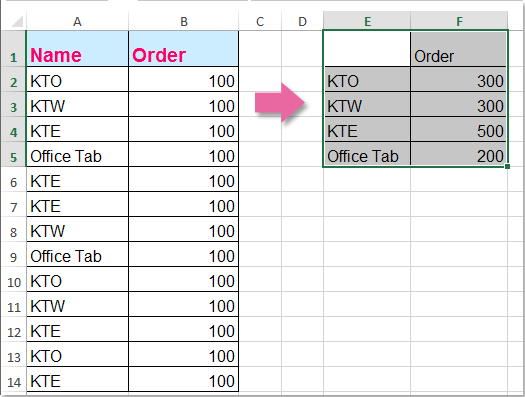Image resolution: width=525 pixels, height=397 pixels.
Task: Select row 6 header
Action: 13,182
